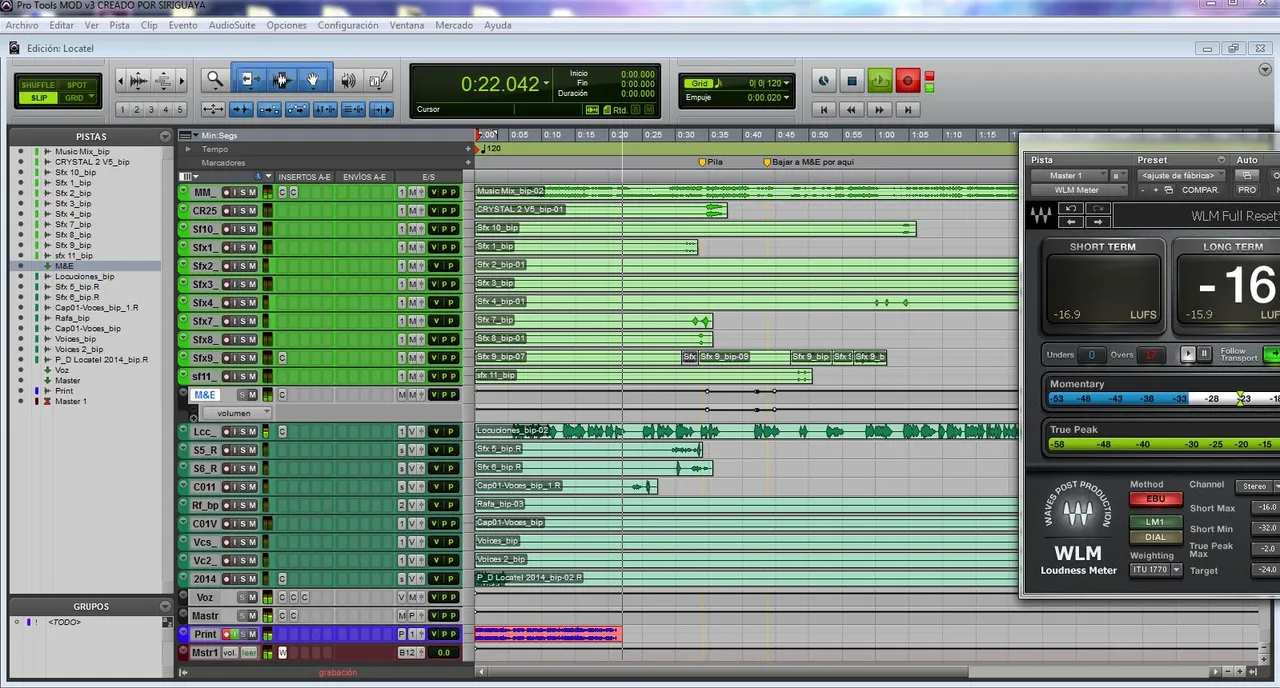Click the COMPAR. button in plugin

[1200, 190]
